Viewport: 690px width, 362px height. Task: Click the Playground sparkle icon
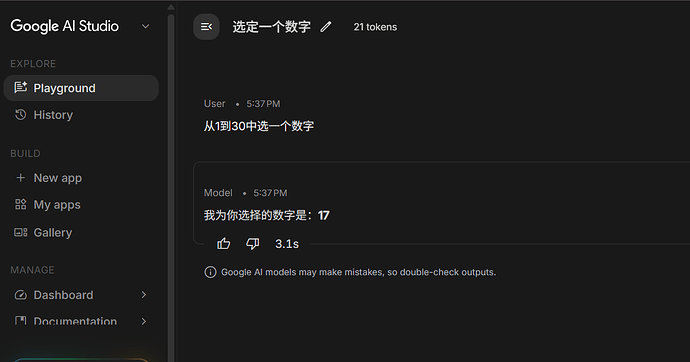click(x=20, y=88)
